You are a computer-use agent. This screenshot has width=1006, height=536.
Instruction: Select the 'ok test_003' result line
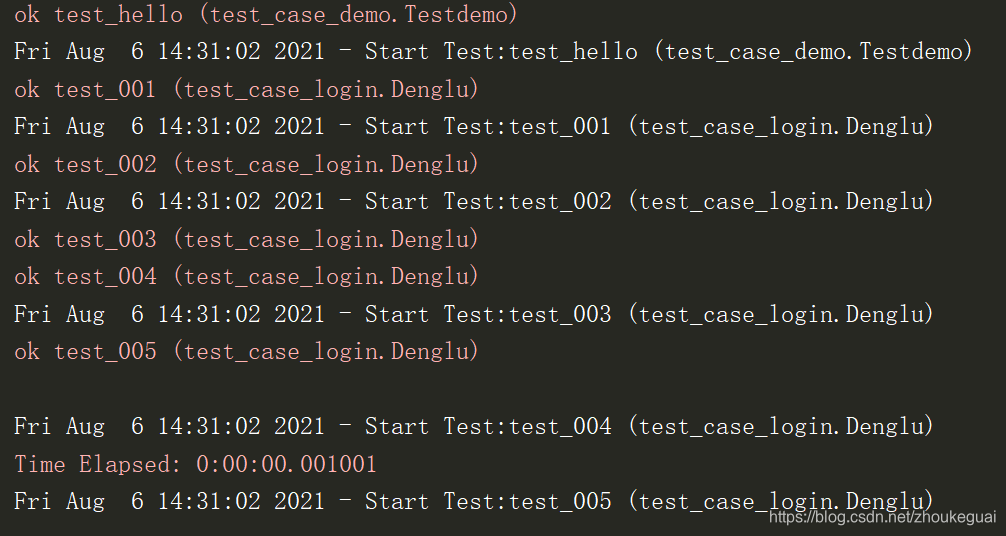click(246, 239)
